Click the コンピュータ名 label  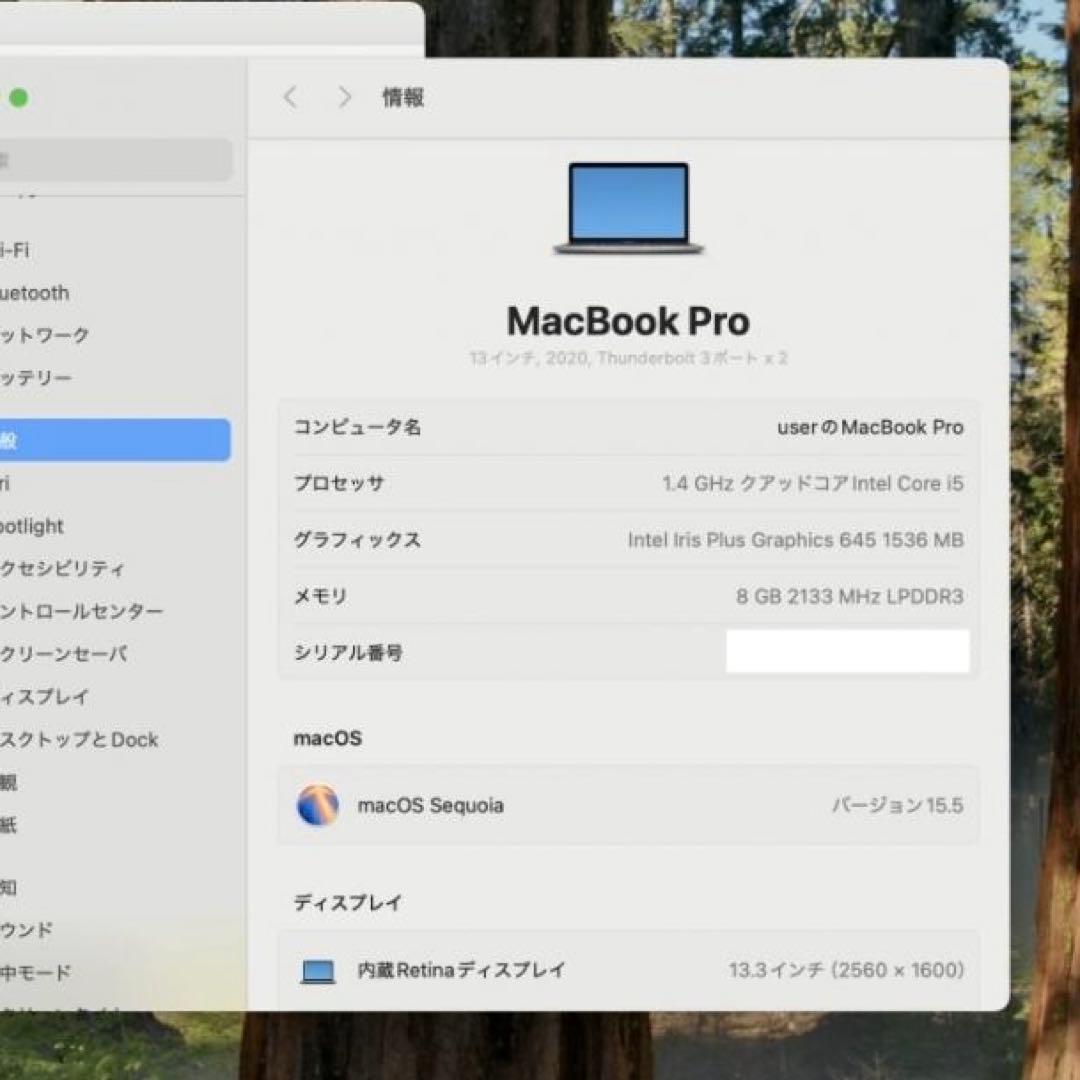[357, 427]
